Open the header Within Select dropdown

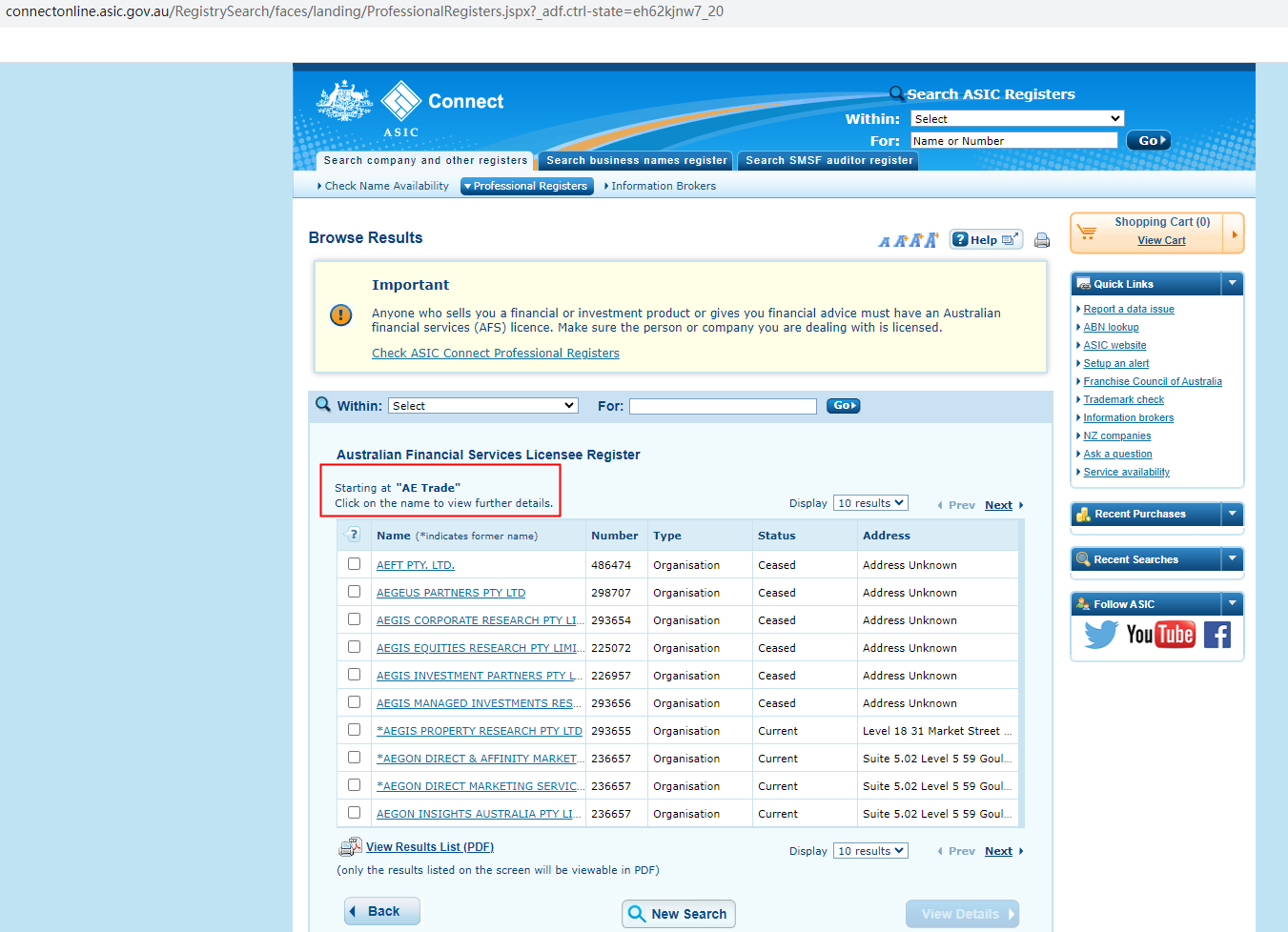(1017, 119)
